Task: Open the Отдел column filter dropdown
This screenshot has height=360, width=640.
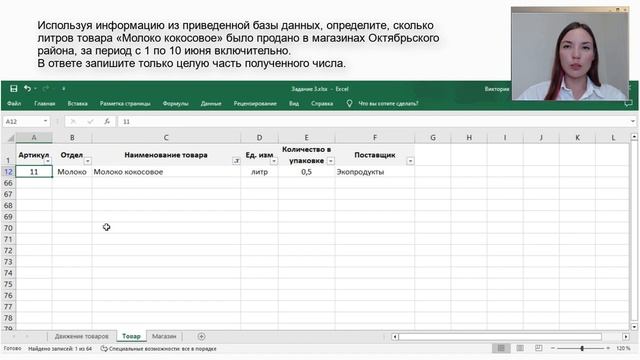Action: point(87,161)
